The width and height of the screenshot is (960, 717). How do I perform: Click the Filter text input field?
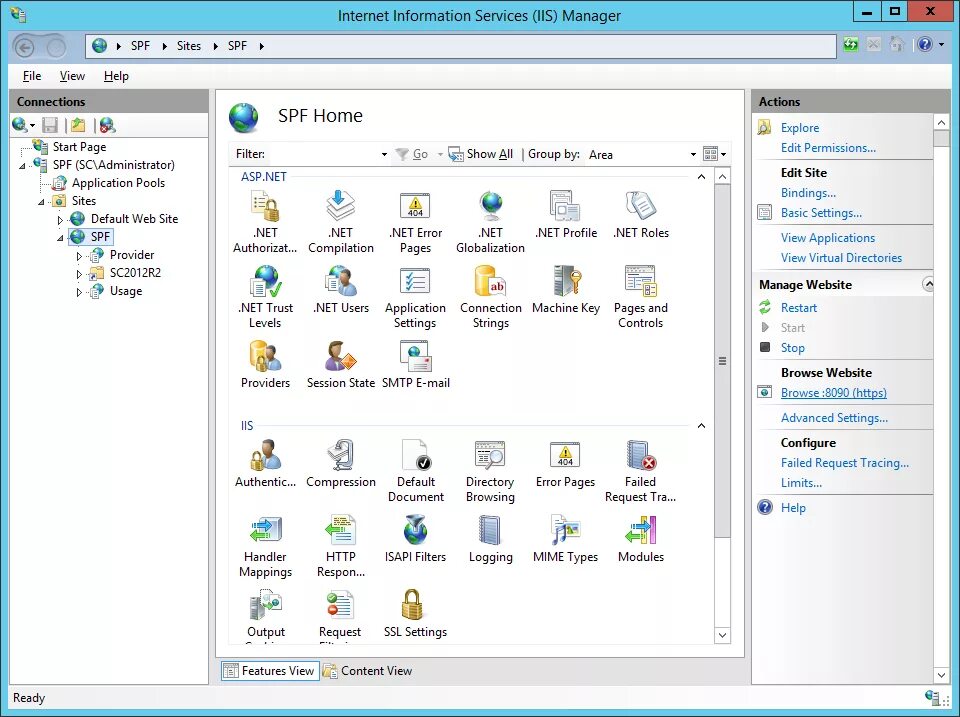323,154
